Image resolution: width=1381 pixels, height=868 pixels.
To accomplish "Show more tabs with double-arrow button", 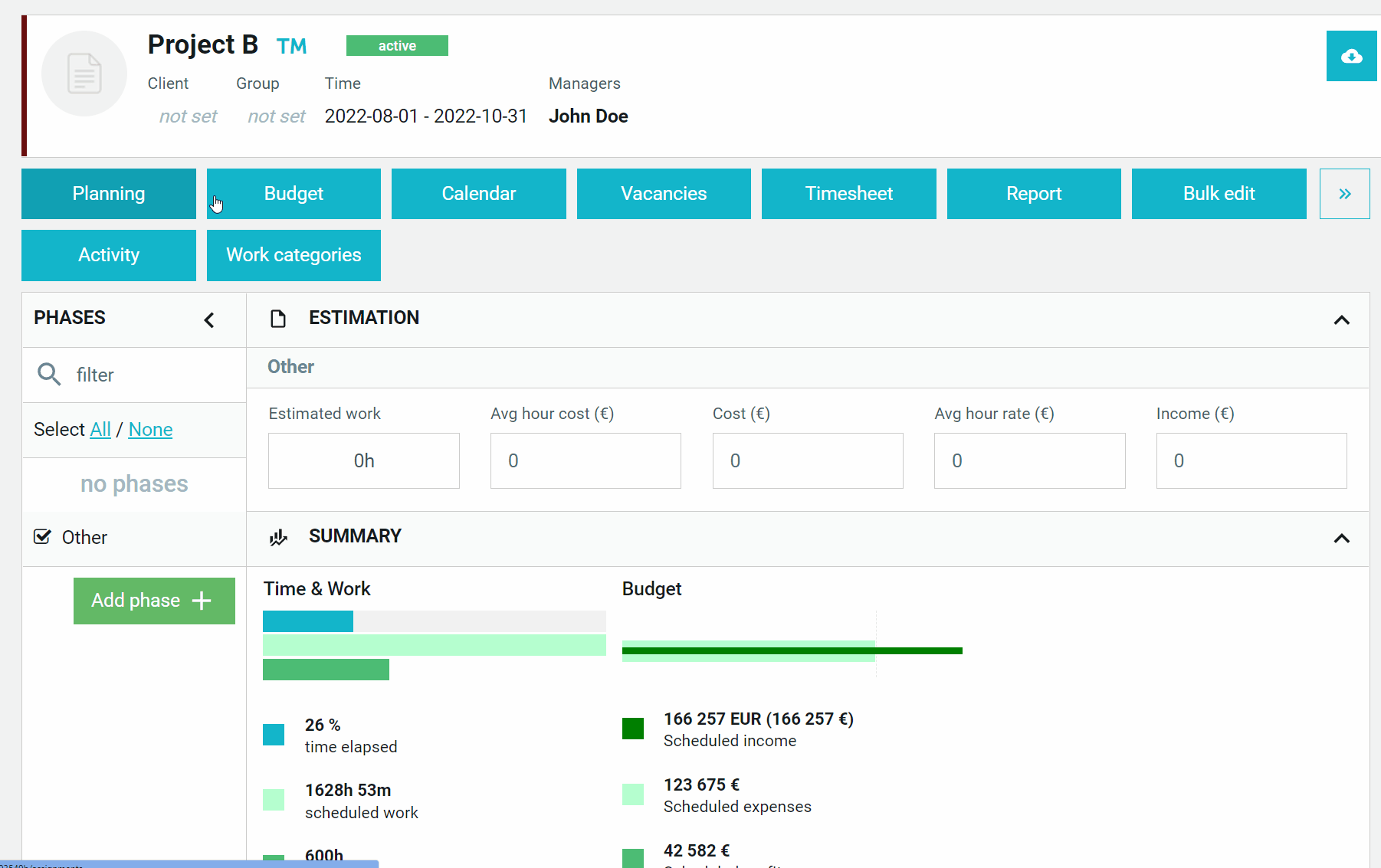I will coord(1344,194).
